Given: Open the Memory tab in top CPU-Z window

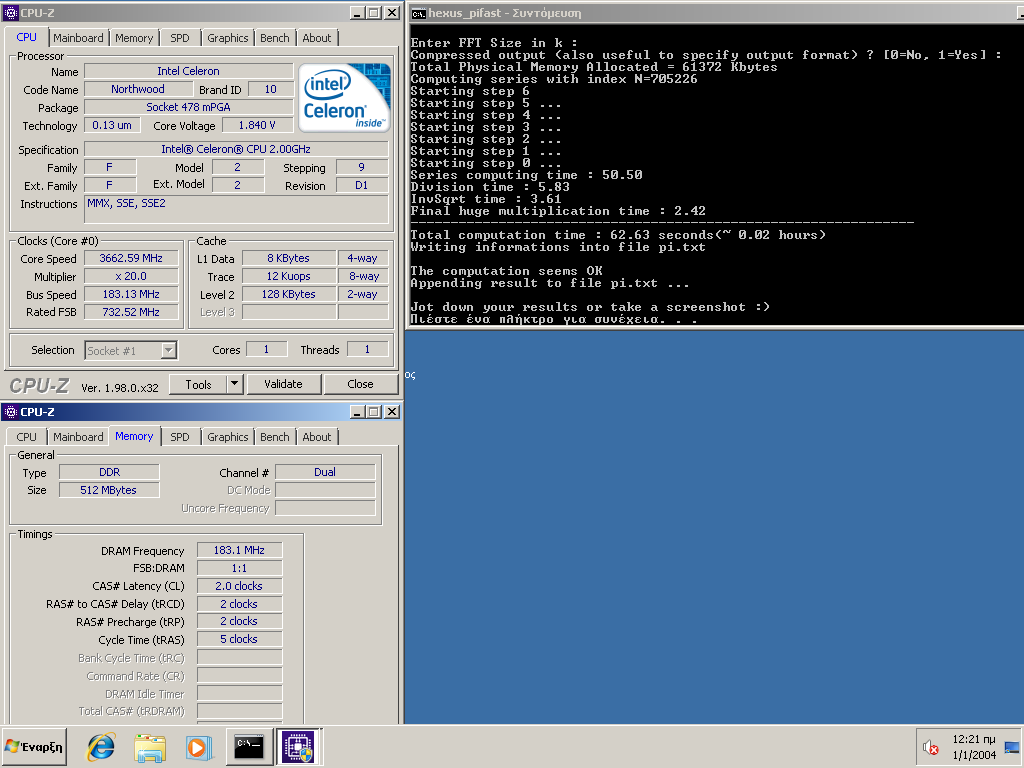Looking at the screenshot, I should (x=134, y=38).
